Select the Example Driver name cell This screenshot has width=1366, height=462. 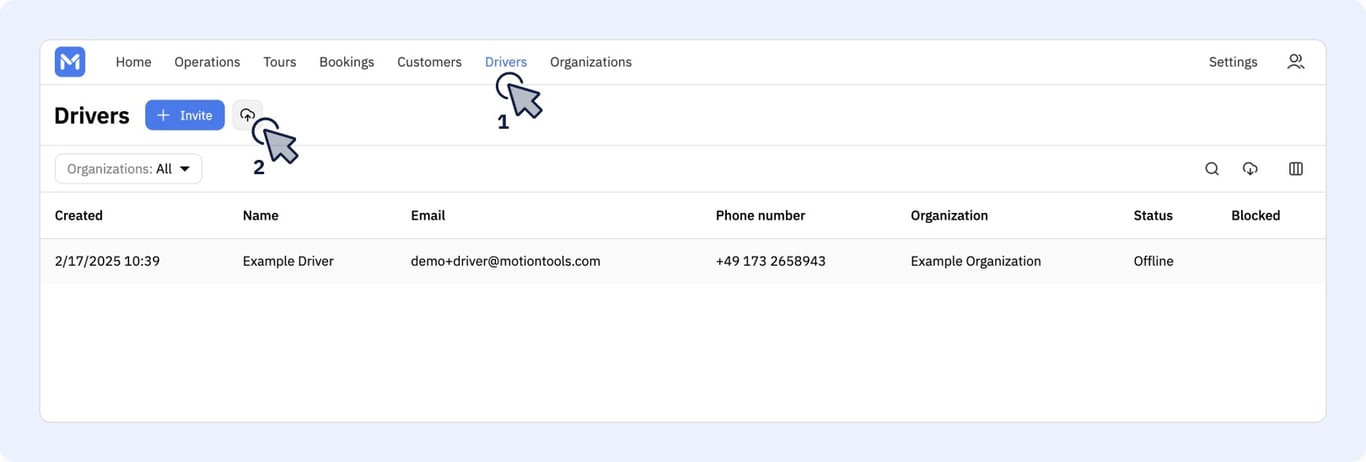pos(288,261)
